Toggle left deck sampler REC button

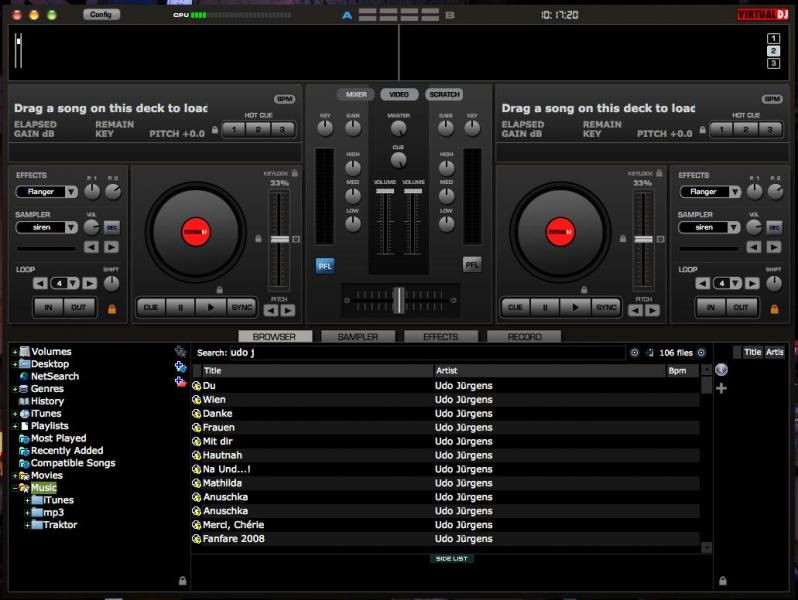(111, 227)
